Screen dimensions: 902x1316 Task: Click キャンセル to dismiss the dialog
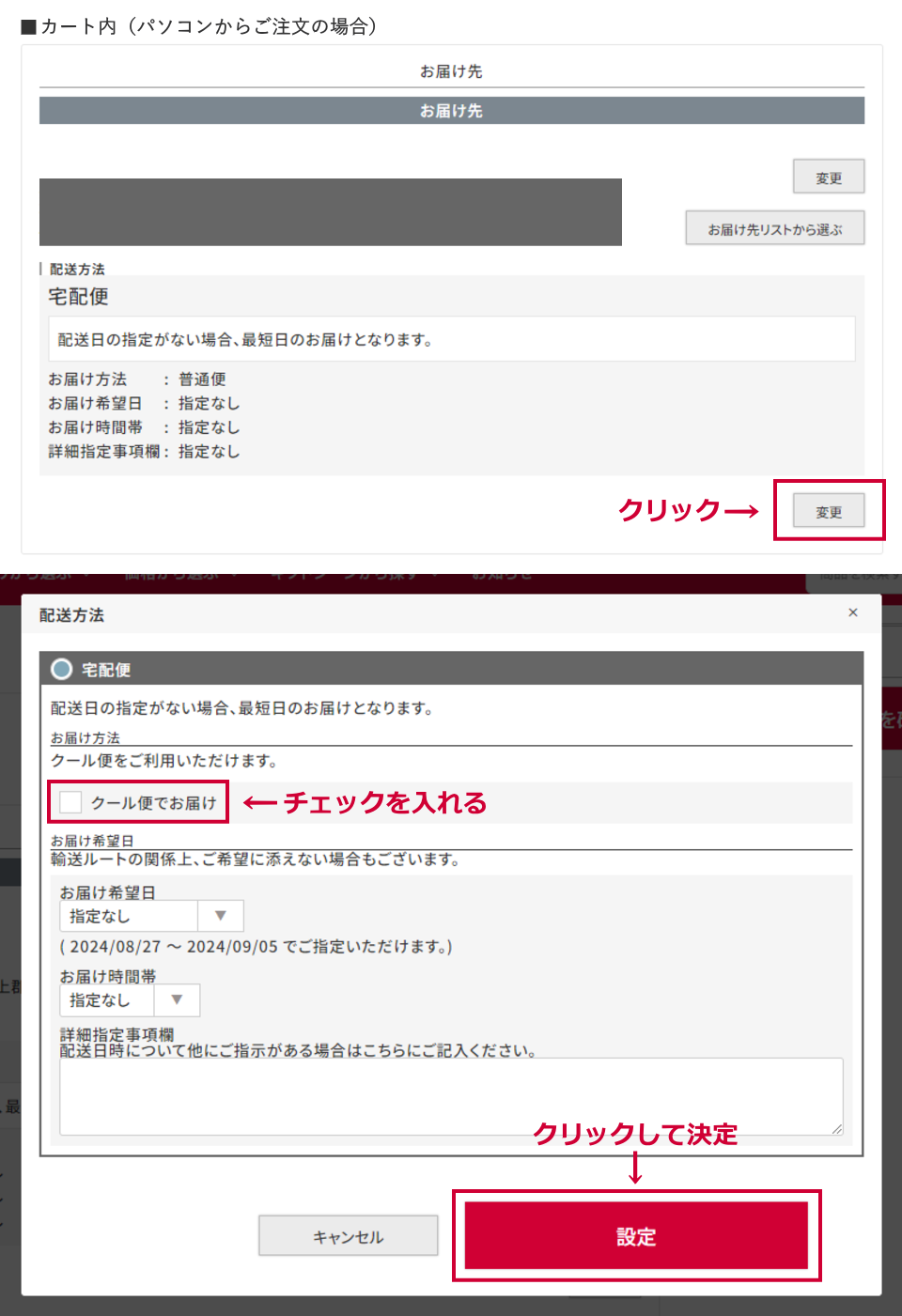pos(348,1235)
